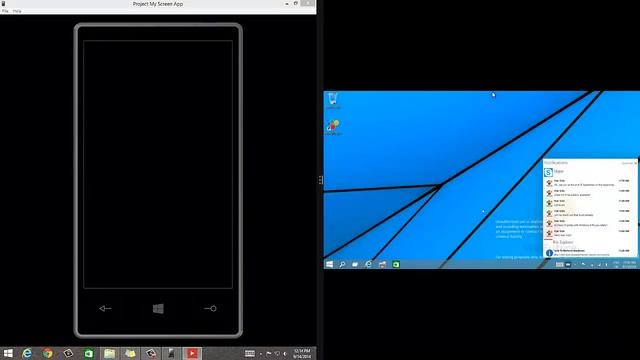Open File Explorer from the left gray taskbar
This screenshot has height=360, width=640.
pyautogui.click(x=109, y=353)
